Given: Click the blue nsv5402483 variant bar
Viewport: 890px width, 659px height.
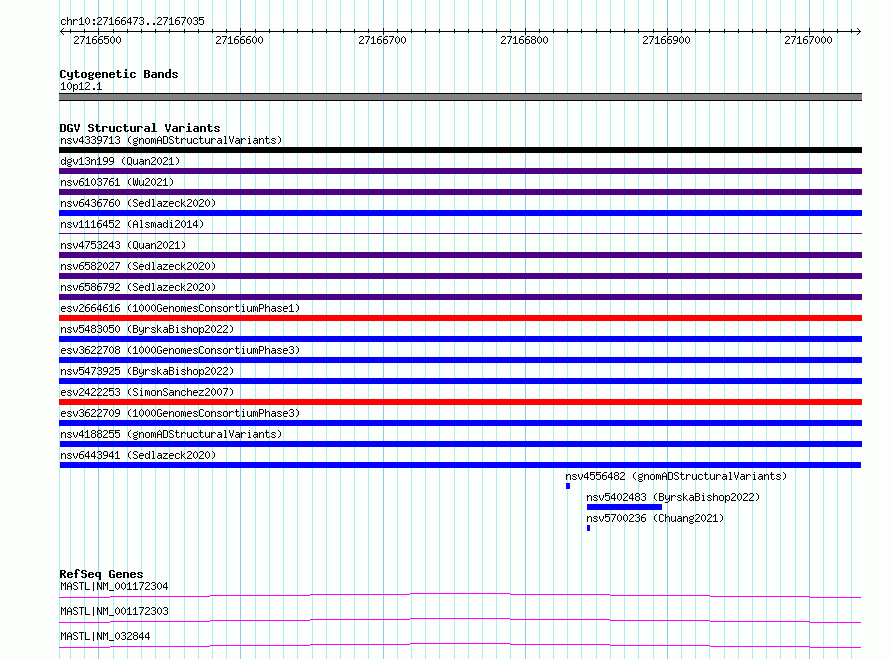Looking at the screenshot, I should 624,507.
